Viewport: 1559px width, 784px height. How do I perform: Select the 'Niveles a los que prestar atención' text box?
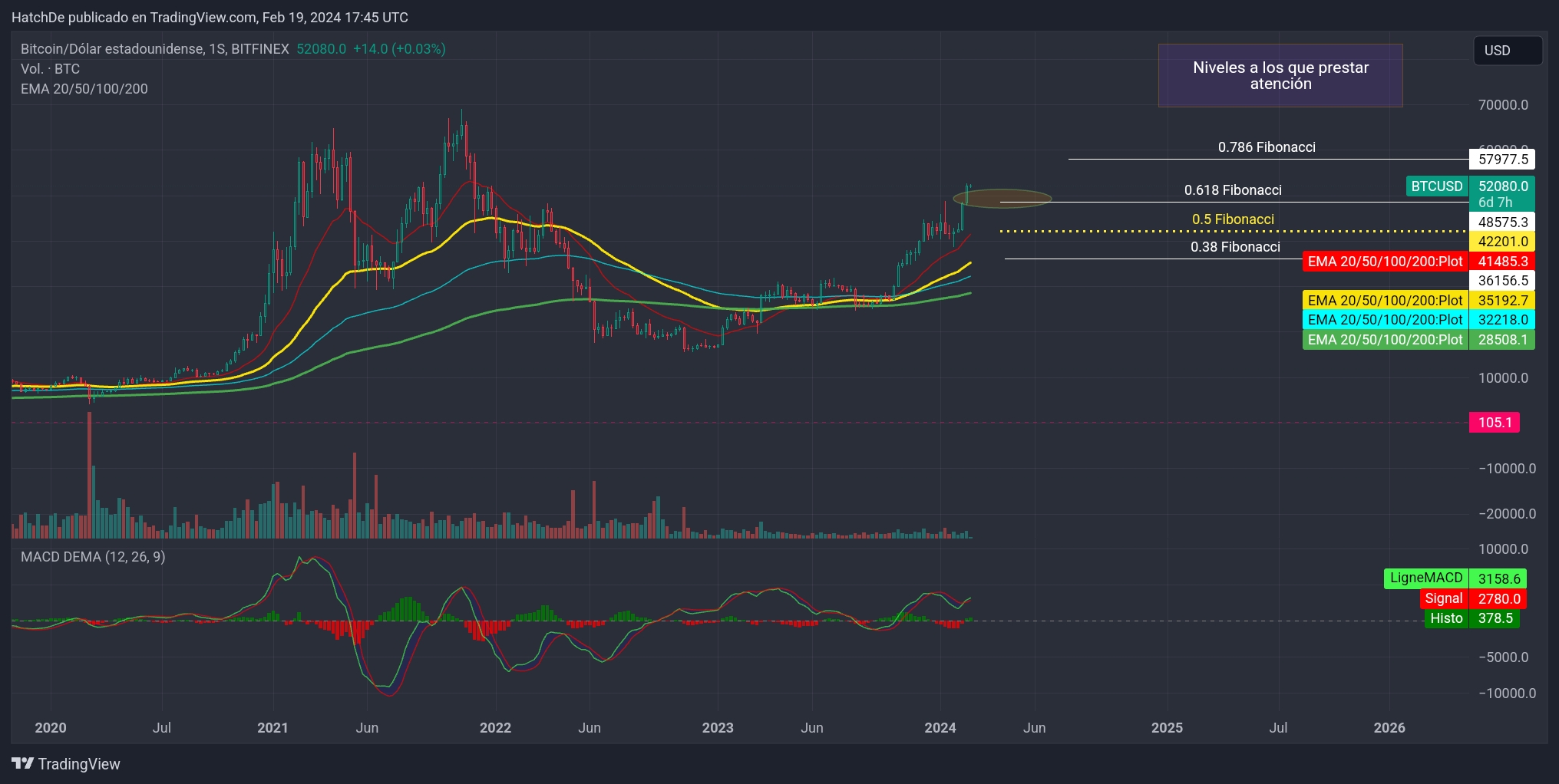(x=1280, y=75)
